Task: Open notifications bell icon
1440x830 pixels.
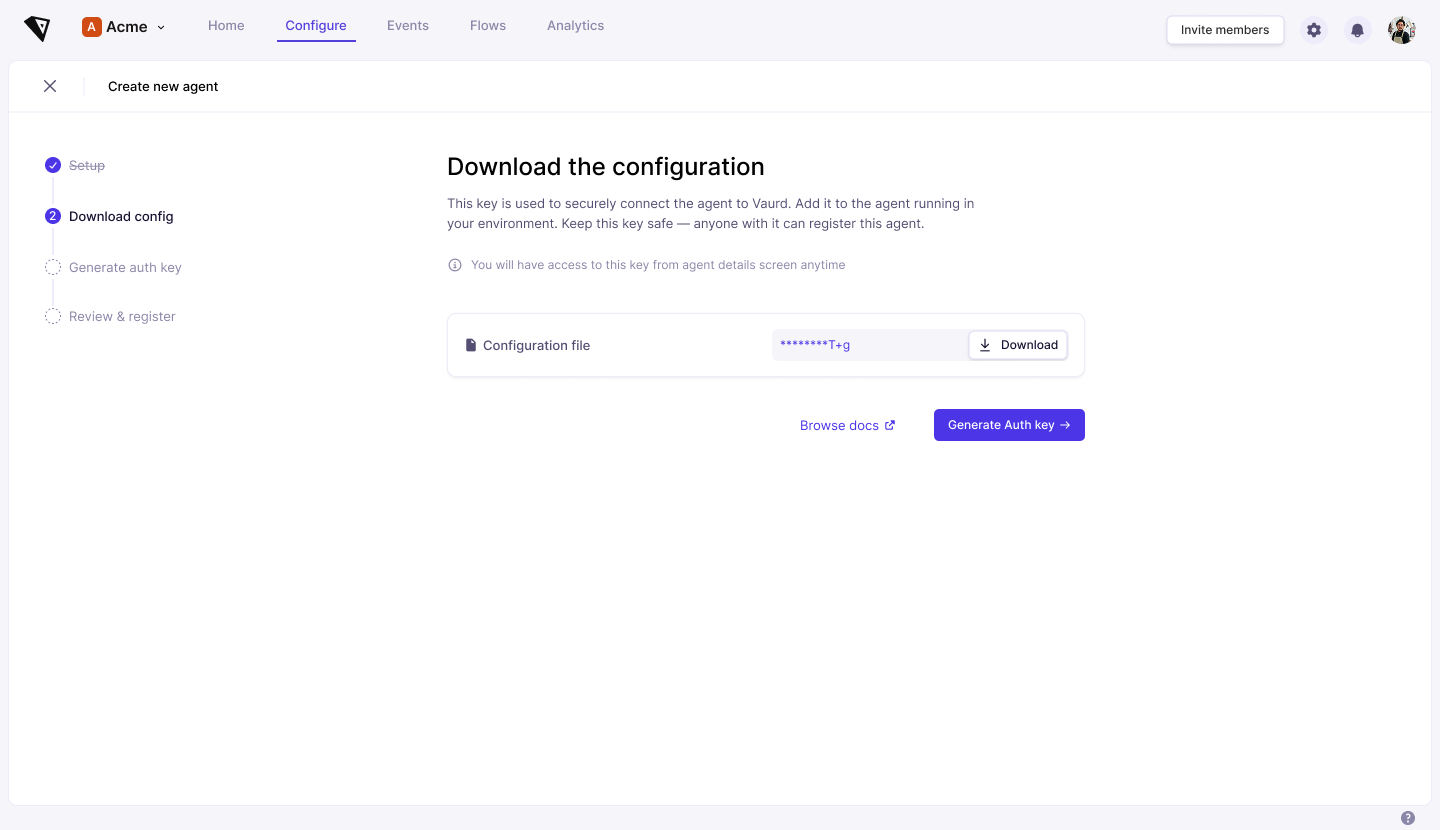Action: tap(1357, 30)
